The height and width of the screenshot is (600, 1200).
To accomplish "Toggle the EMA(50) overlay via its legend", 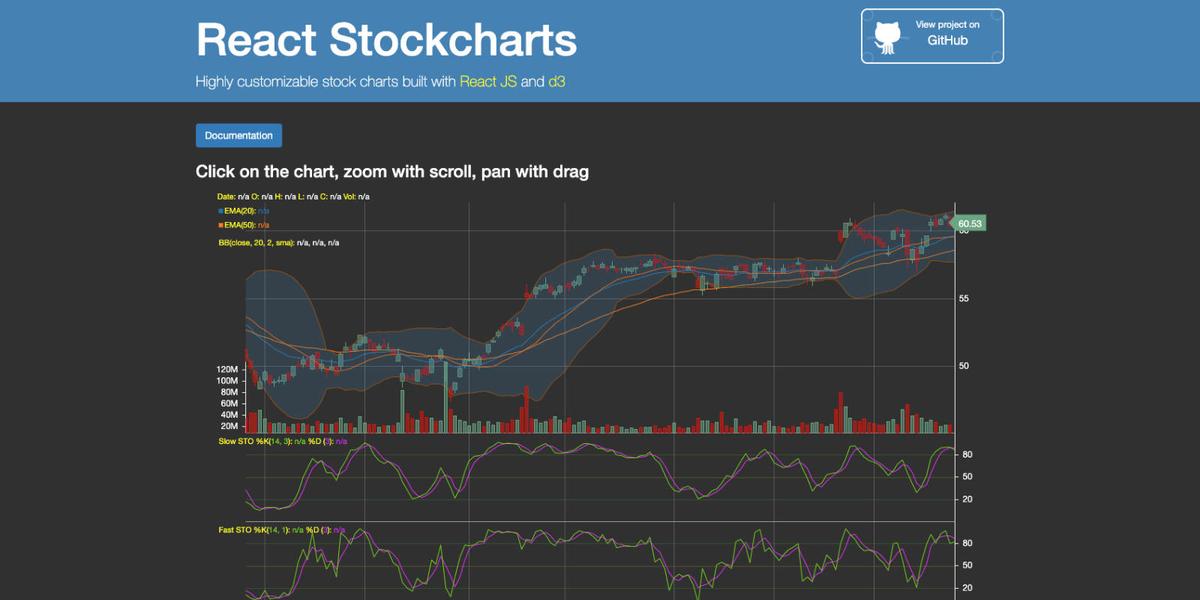I will (240, 226).
